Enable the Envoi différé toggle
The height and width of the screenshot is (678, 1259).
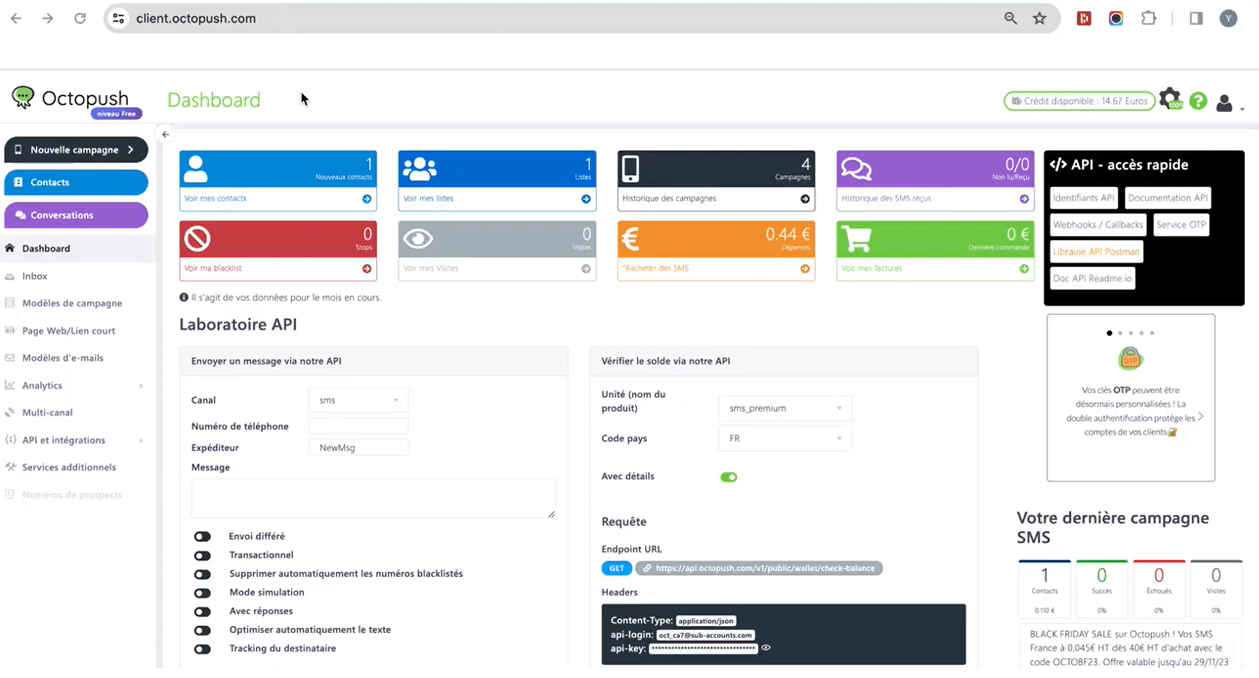point(203,537)
